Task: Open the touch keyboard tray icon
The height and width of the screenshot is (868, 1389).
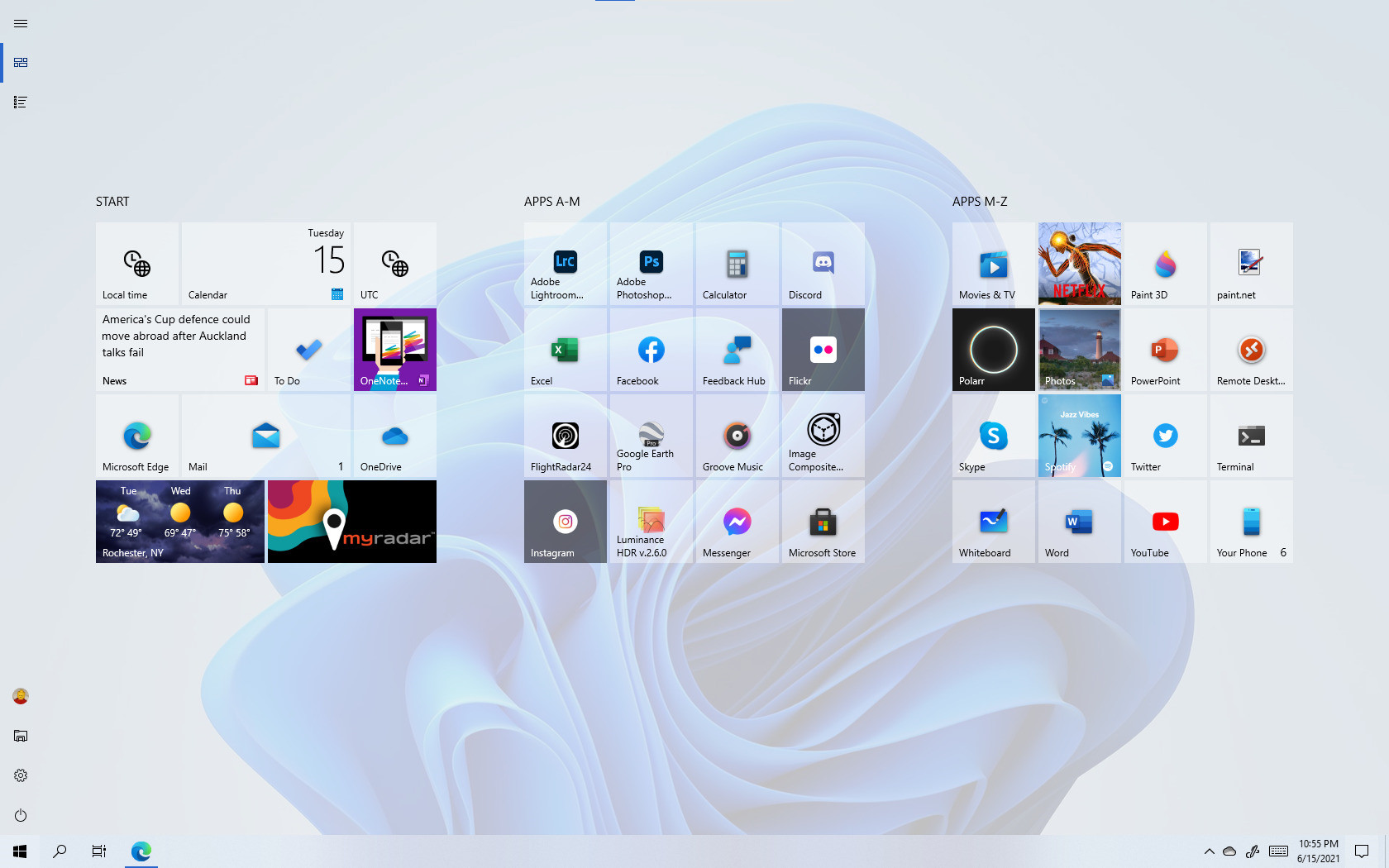Action: click(1278, 851)
